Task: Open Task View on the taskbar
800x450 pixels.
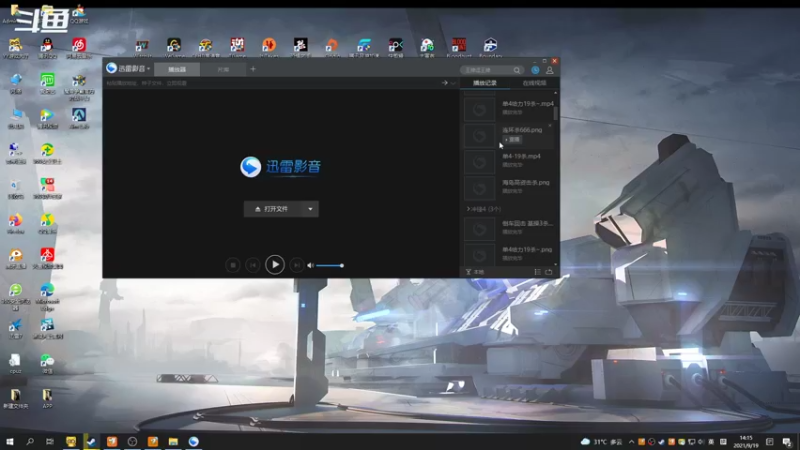Action: click(x=49, y=441)
